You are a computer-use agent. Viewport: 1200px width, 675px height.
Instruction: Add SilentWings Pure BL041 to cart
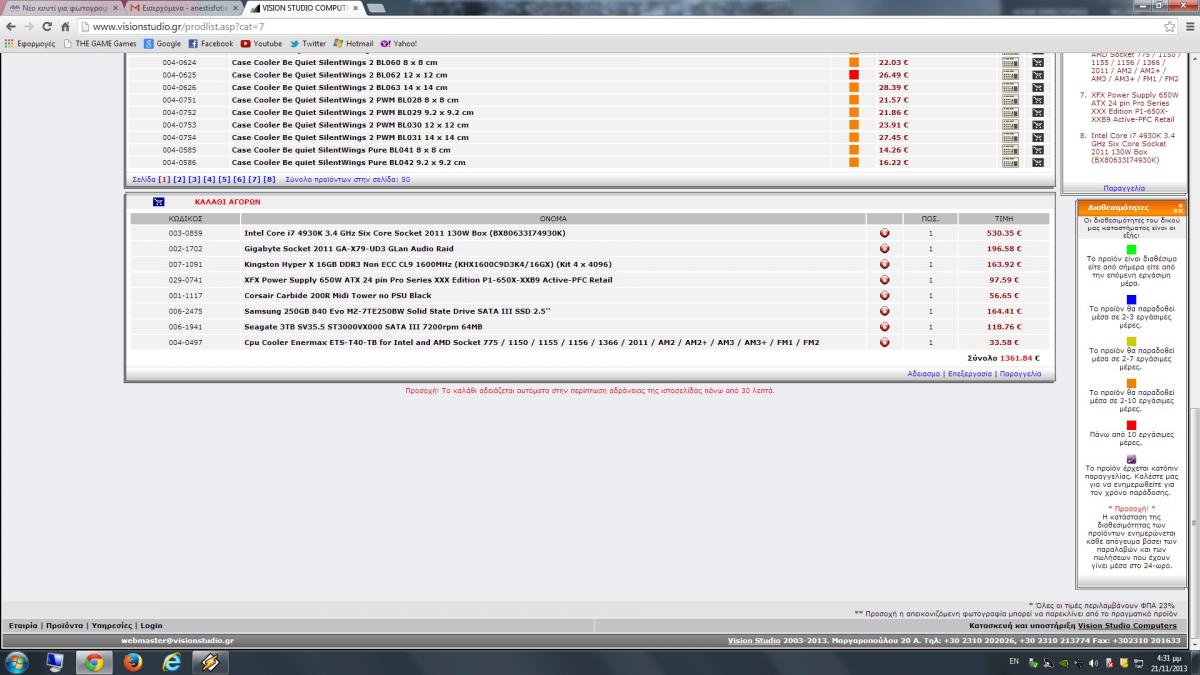(1037, 150)
